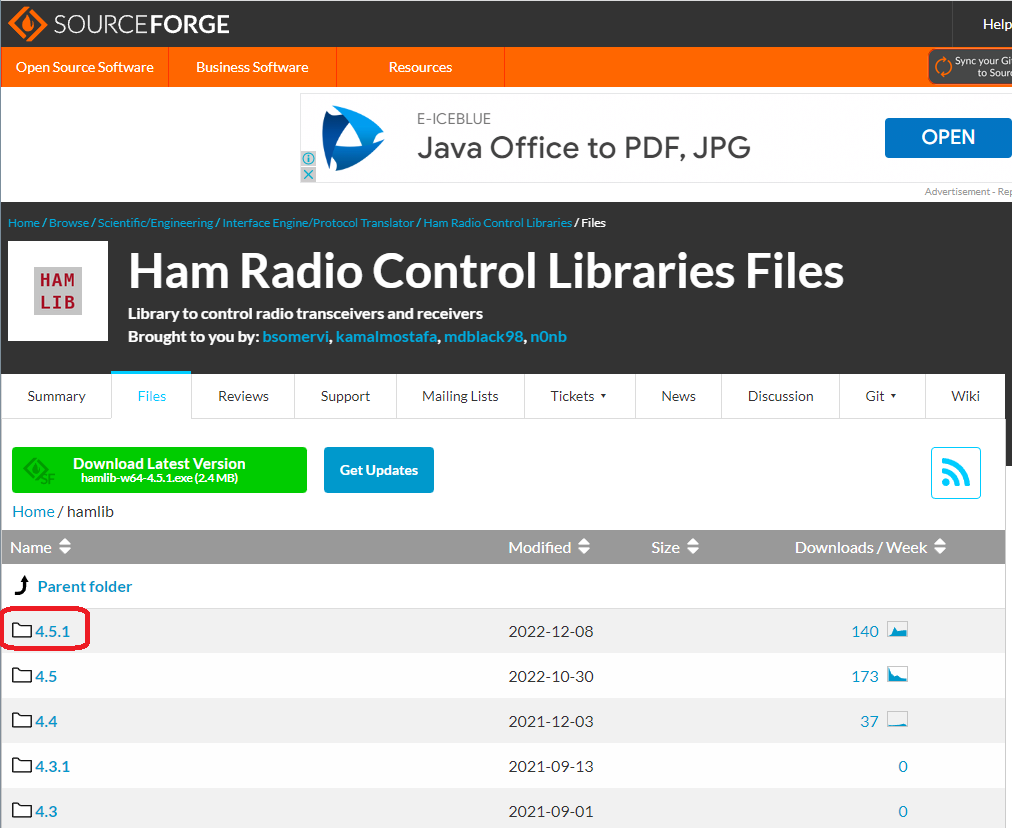The height and width of the screenshot is (828, 1012).
Task: Click Interface Engine/Protocol Translator breadcrumb
Action: pyautogui.click(x=318, y=223)
